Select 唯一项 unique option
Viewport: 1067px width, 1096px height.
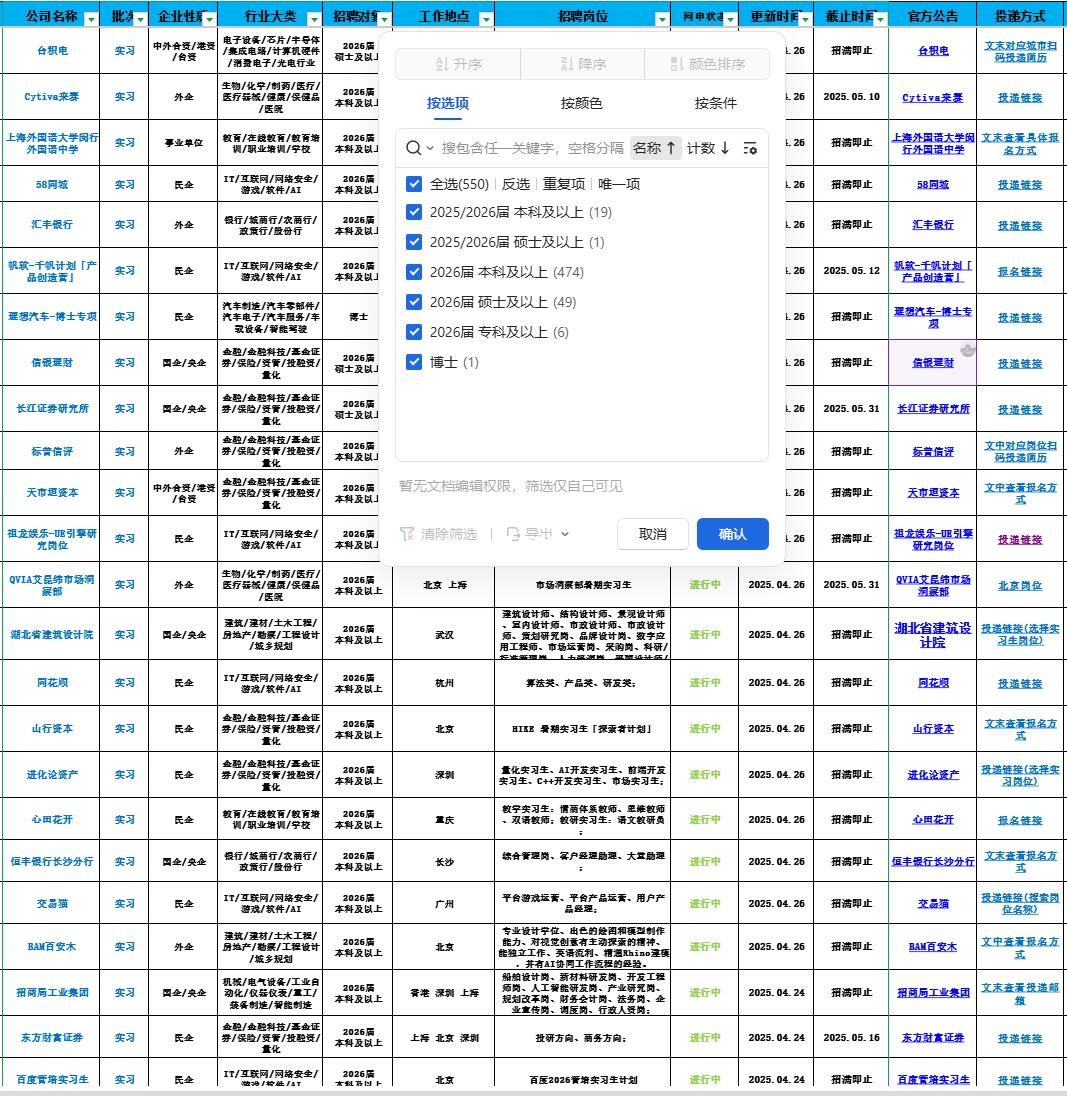pyautogui.click(x=619, y=184)
